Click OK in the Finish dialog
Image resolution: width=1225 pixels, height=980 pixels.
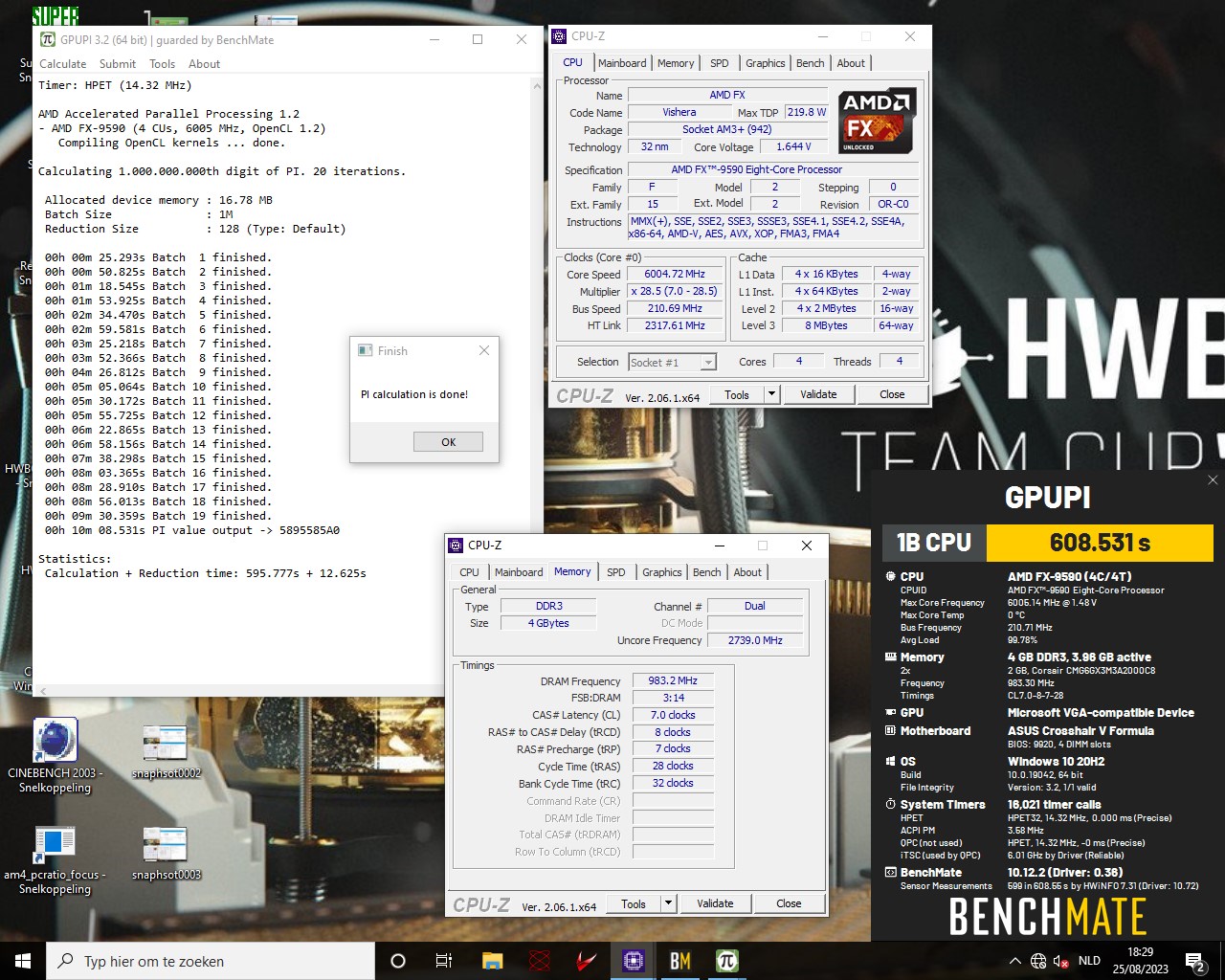(448, 442)
